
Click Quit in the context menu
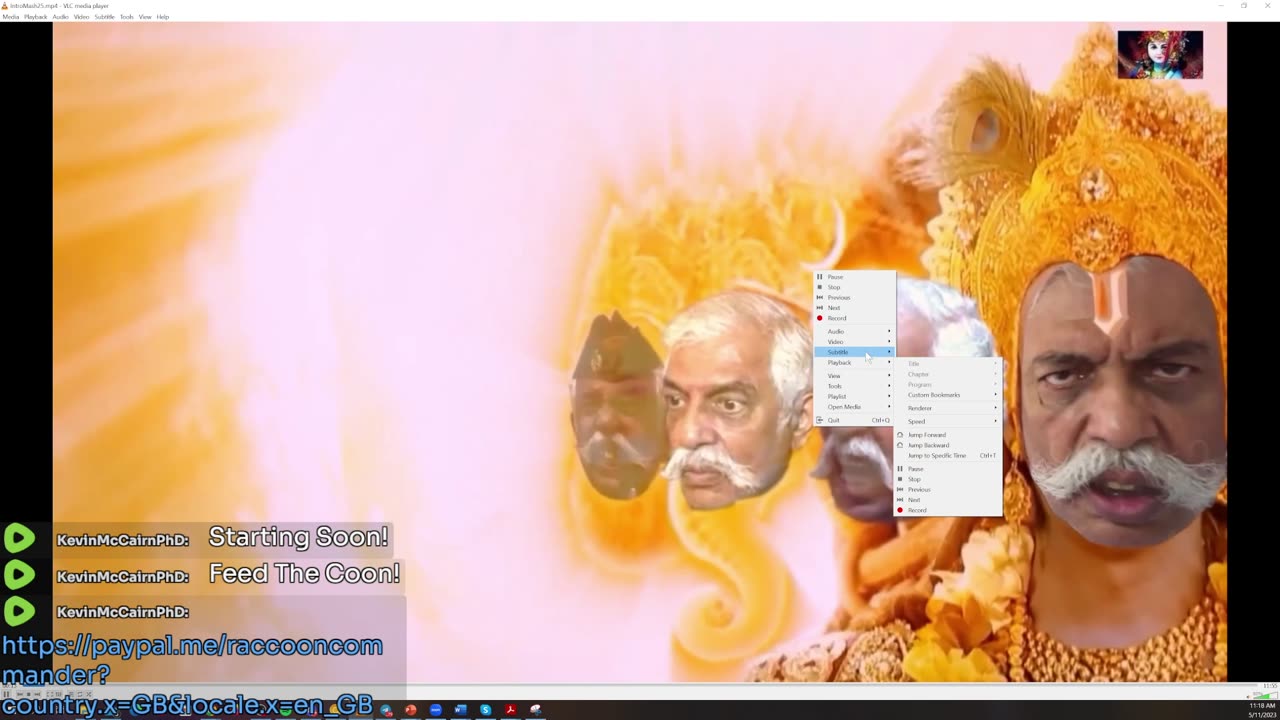point(854,420)
